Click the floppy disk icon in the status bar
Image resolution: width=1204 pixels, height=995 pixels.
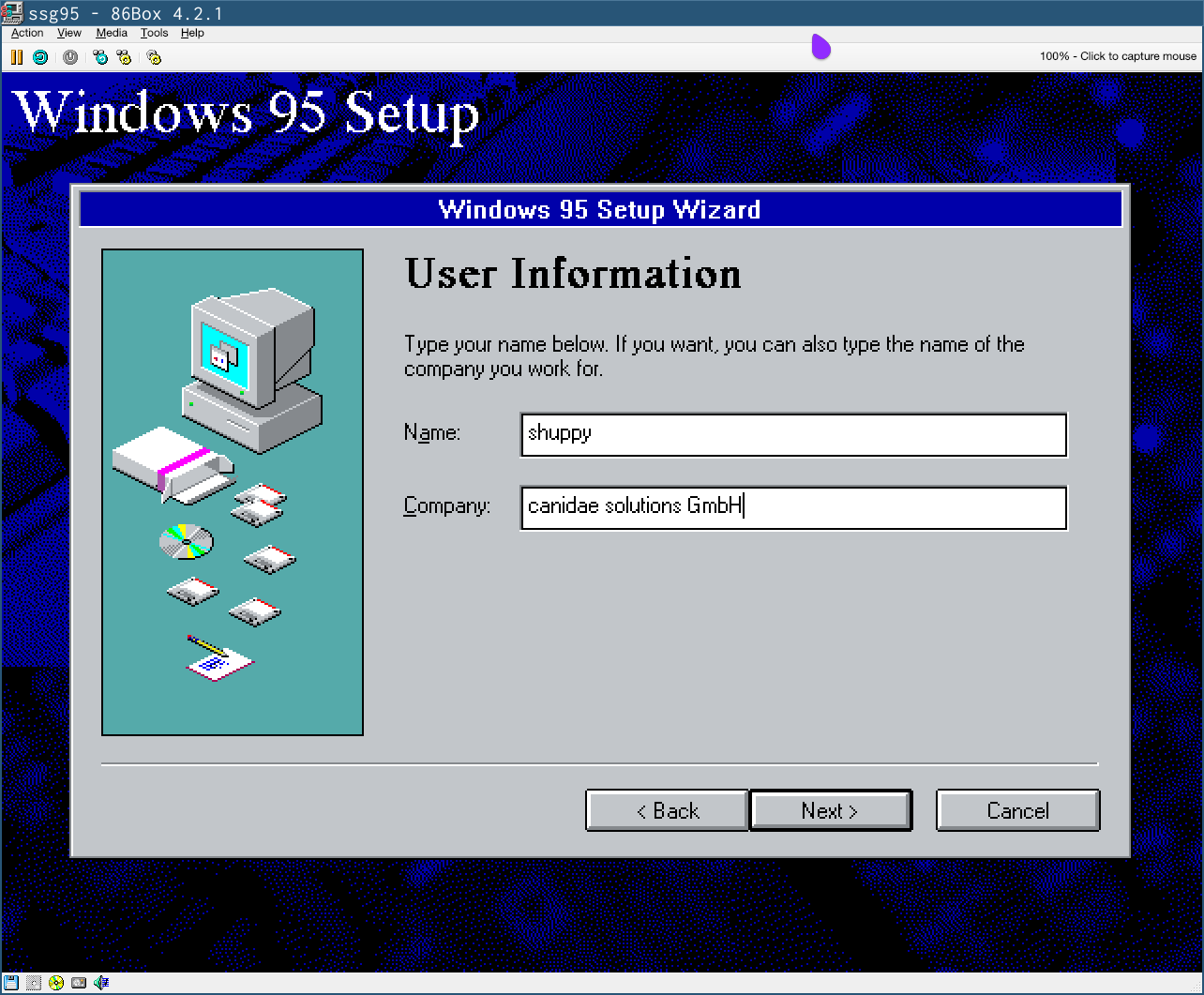pyautogui.click(x=12, y=983)
